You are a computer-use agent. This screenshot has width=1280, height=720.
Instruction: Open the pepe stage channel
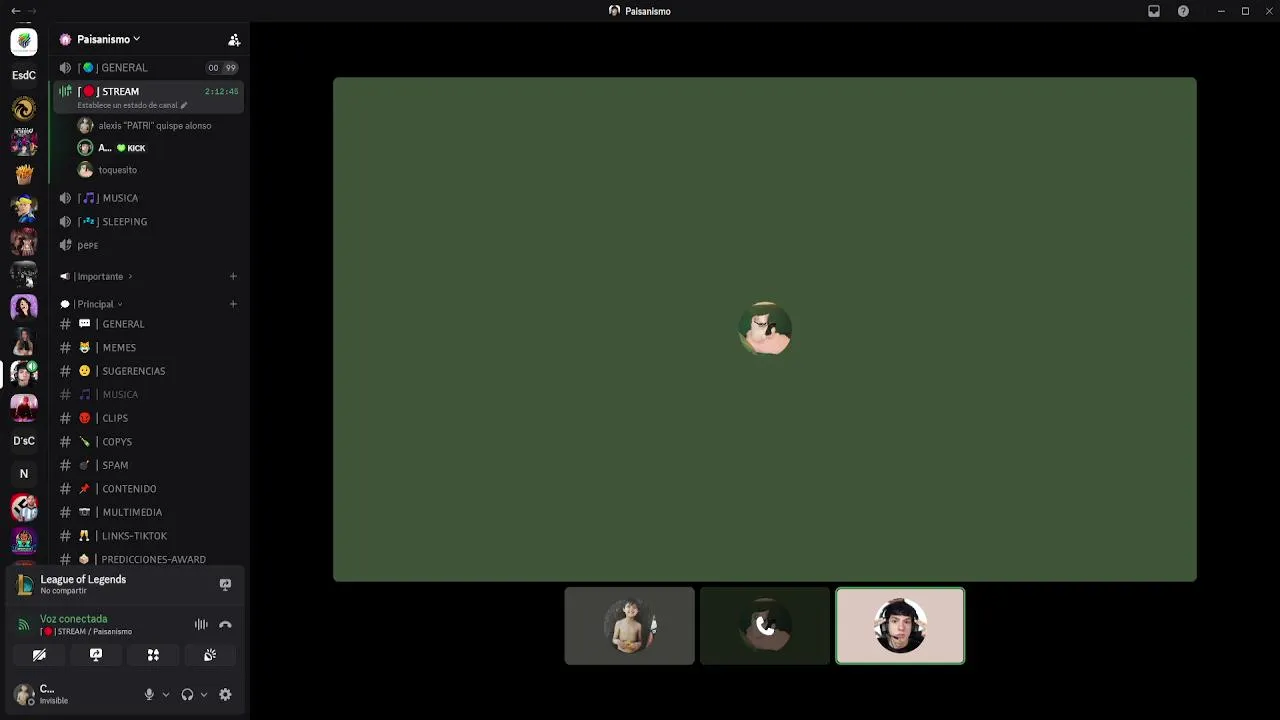click(x=148, y=245)
